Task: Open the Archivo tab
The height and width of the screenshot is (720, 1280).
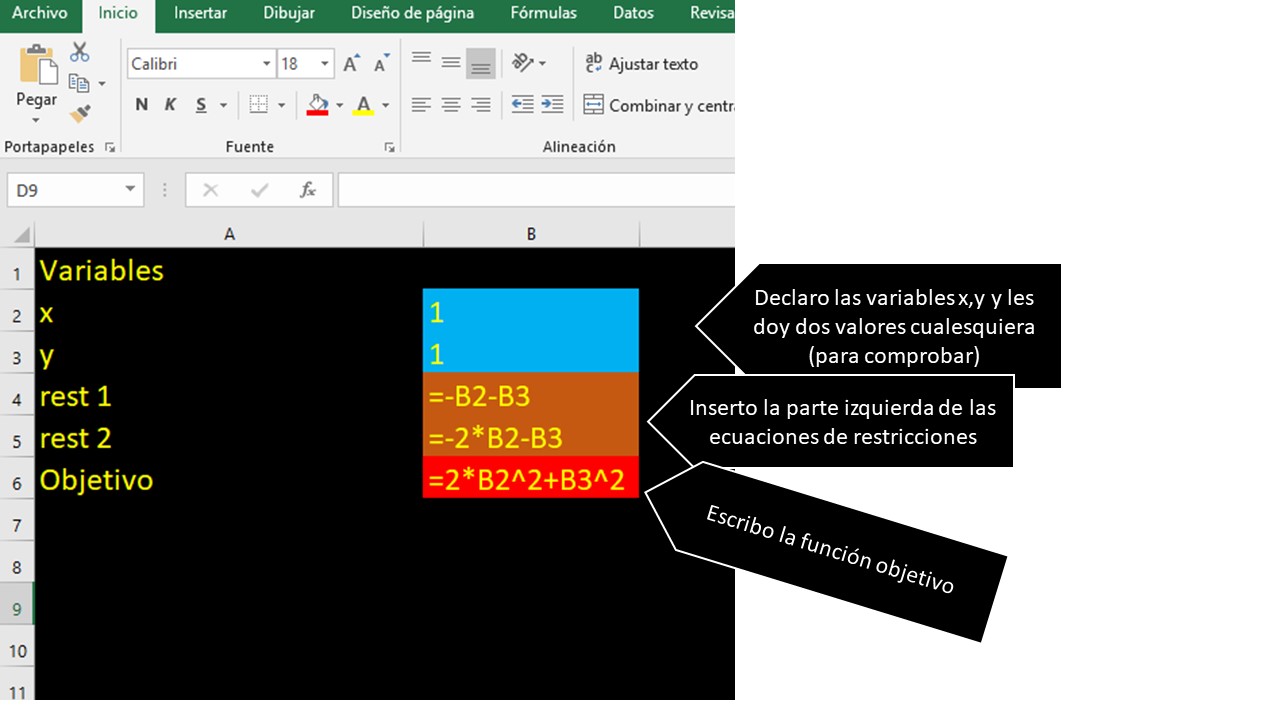Action: (39, 13)
